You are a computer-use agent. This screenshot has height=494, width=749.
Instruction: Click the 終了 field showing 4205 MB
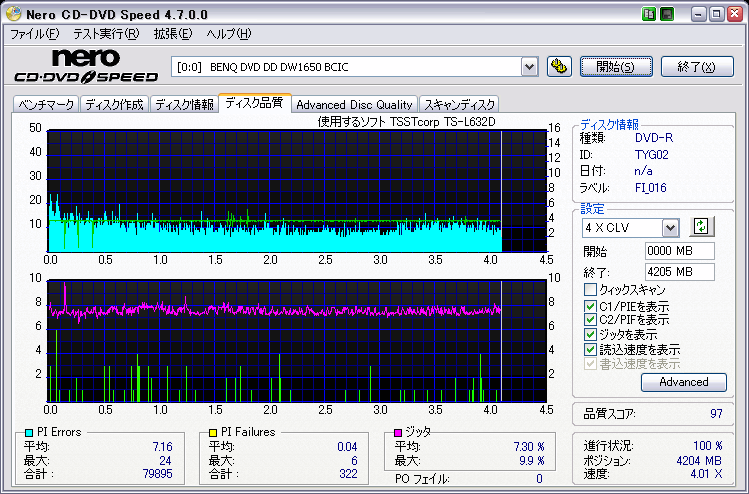point(680,272)
